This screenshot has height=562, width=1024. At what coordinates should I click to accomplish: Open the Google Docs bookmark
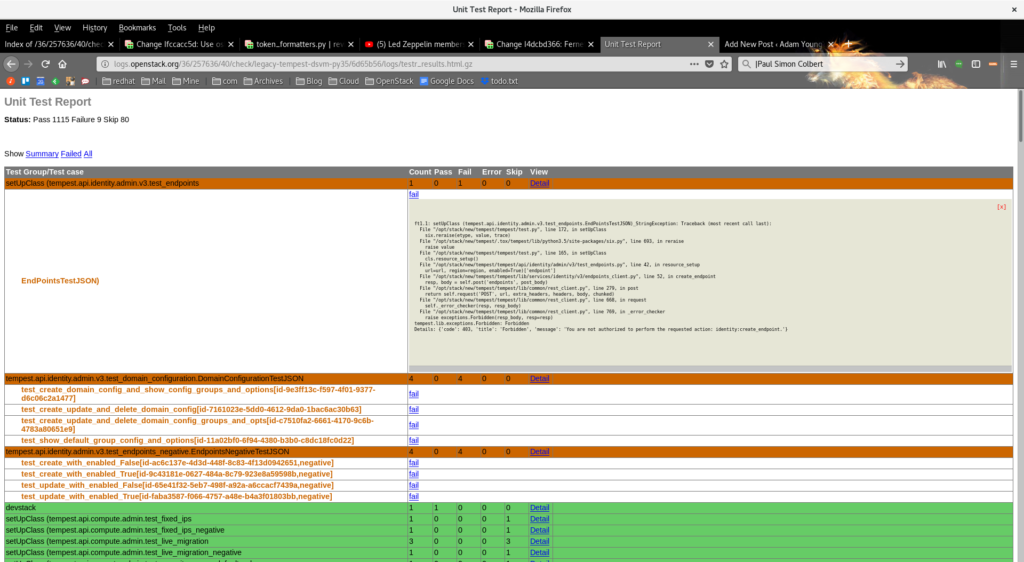pos(447,82)
